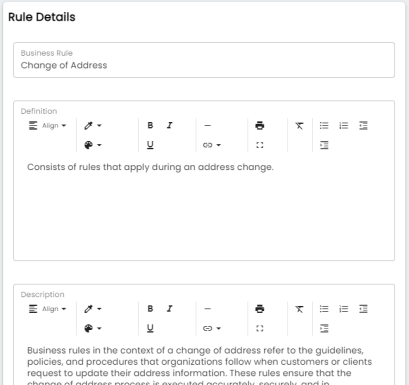Insert unordered list in Definition editor
The image size is (409, 385).
tap(324, 126)
